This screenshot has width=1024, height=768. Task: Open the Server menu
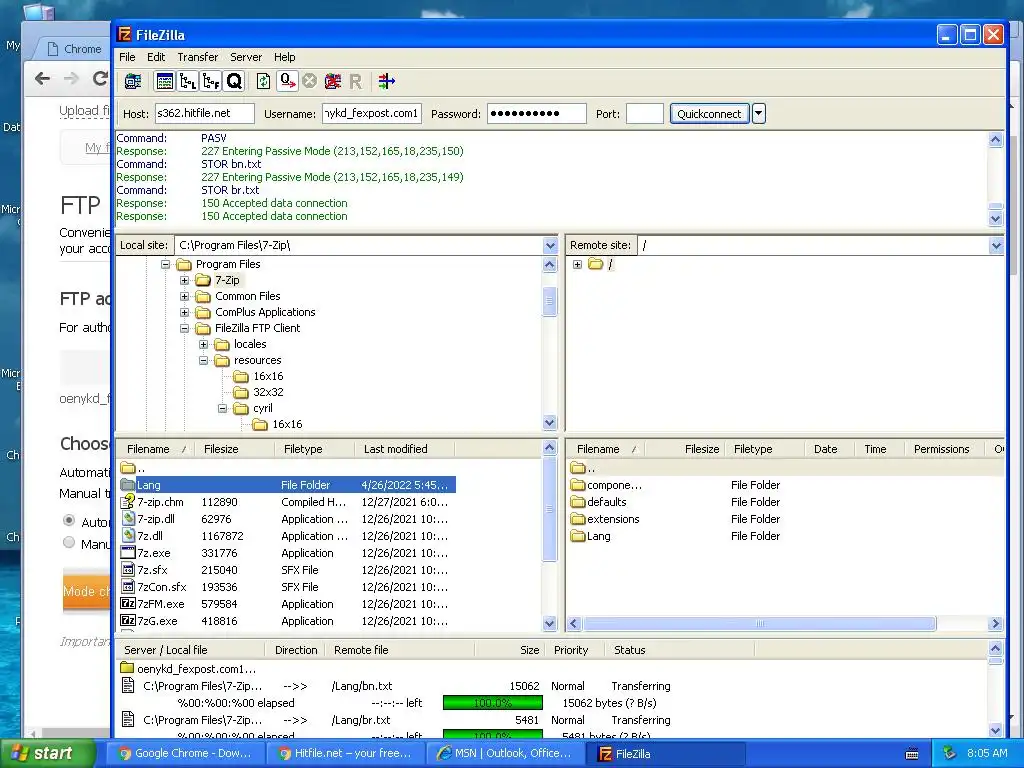(246, 57)
